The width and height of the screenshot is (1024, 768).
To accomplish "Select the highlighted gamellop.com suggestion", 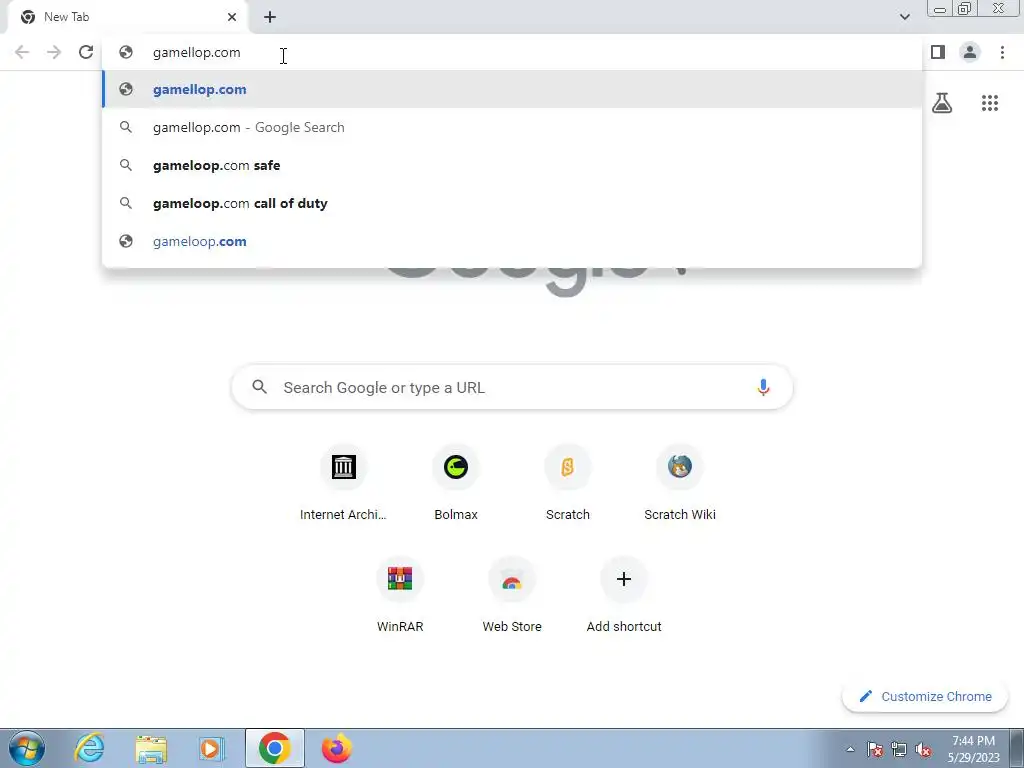I will [x=512, y=89].
